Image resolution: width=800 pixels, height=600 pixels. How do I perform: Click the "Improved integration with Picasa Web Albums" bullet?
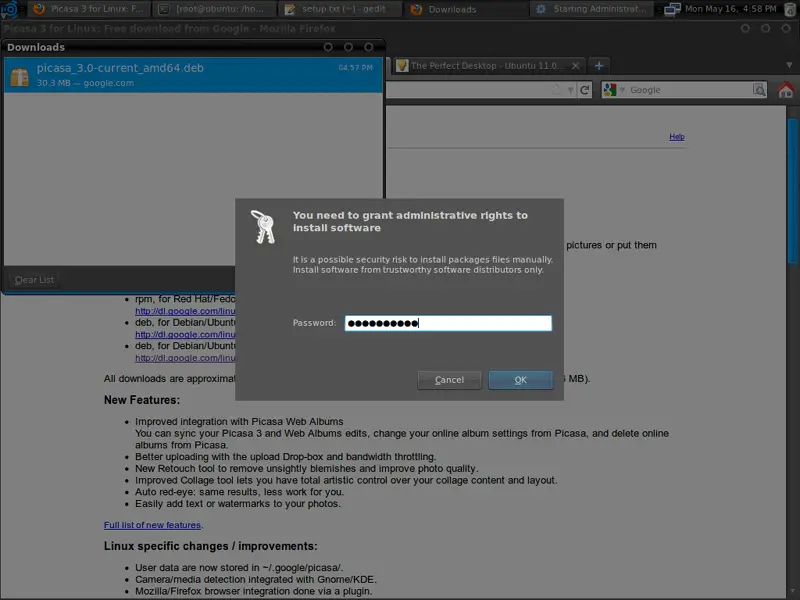239,421
